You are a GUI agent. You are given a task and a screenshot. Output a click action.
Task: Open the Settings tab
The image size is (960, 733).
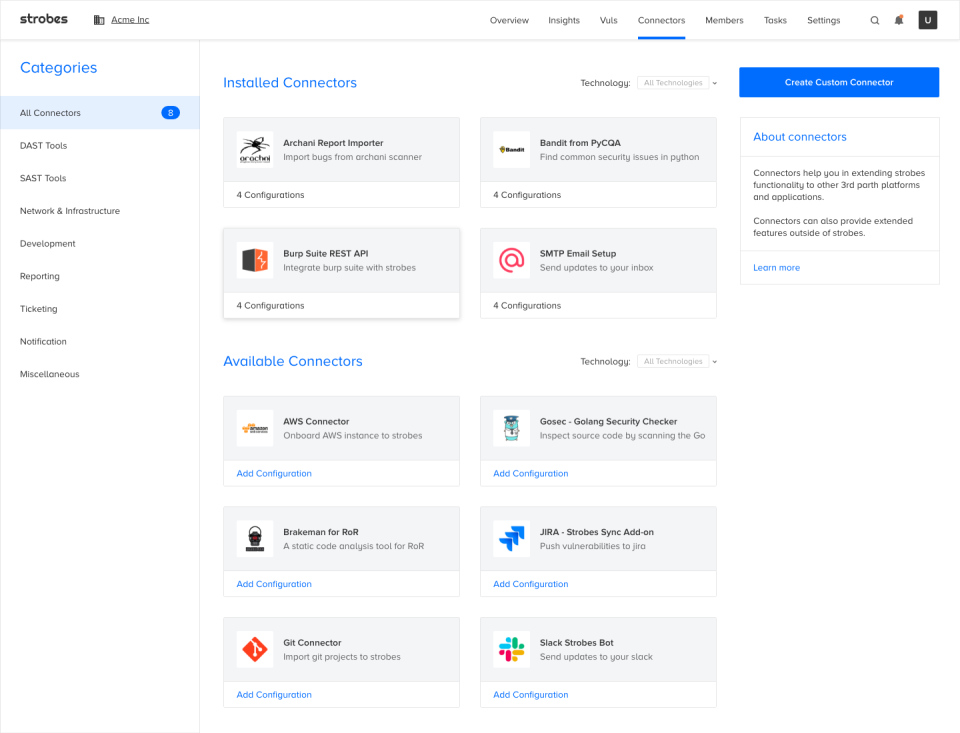click(x=823, y=20)
